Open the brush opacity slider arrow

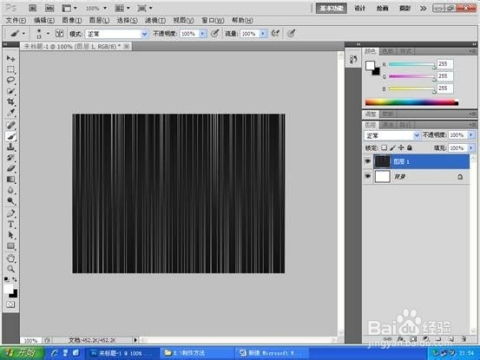coord(202,34)
